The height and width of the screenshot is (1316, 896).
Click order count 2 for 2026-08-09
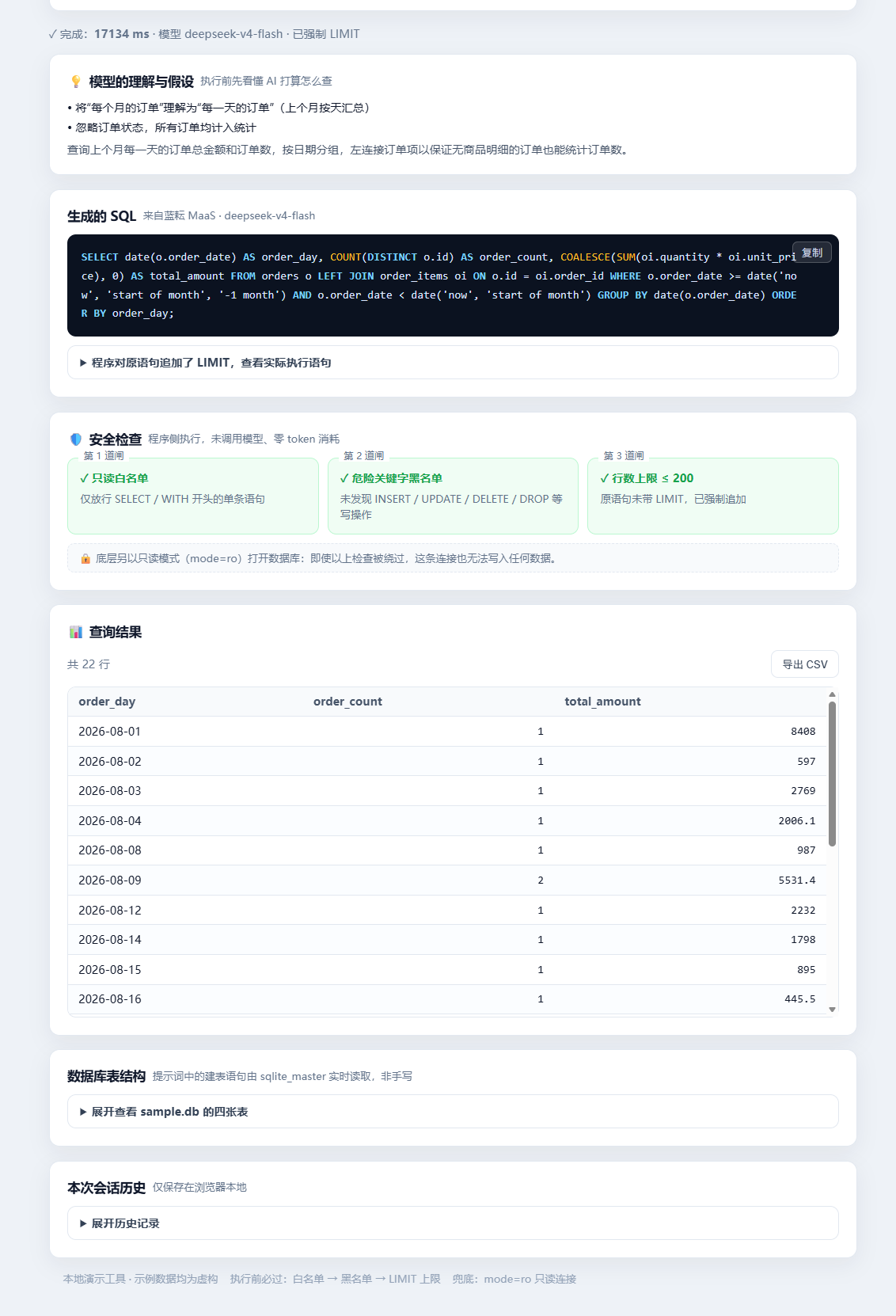pyautogui.click(x=541, y=881)
